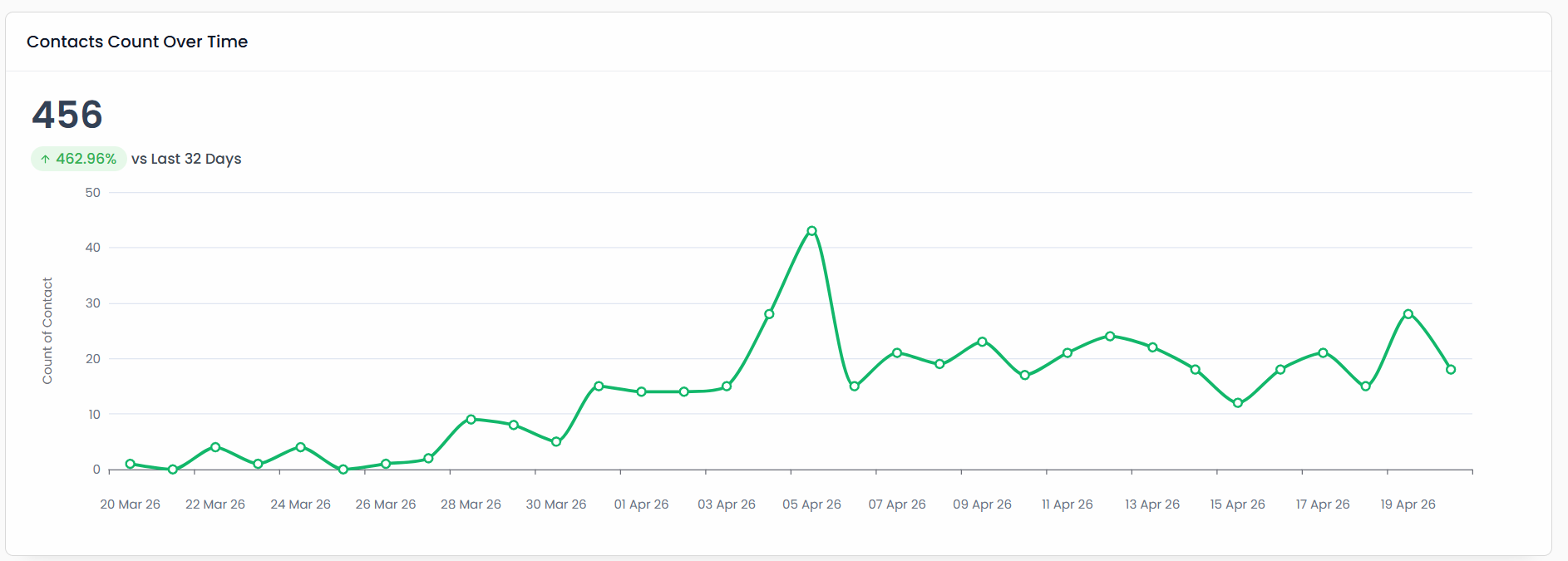Click the 462.96% growth badge
The height and width of the screenshot is (561, 1568).
pyautogui.click(x=79, y=159)
